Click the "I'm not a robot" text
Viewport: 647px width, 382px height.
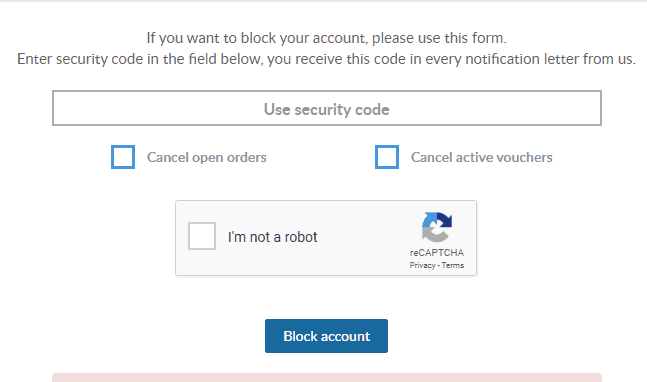coord(272,237)
